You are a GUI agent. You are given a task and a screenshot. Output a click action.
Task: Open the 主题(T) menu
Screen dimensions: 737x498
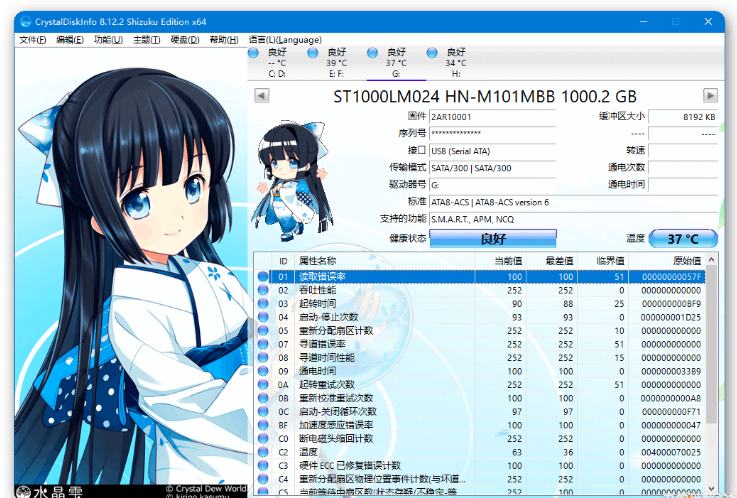click(x=146, y=40)
